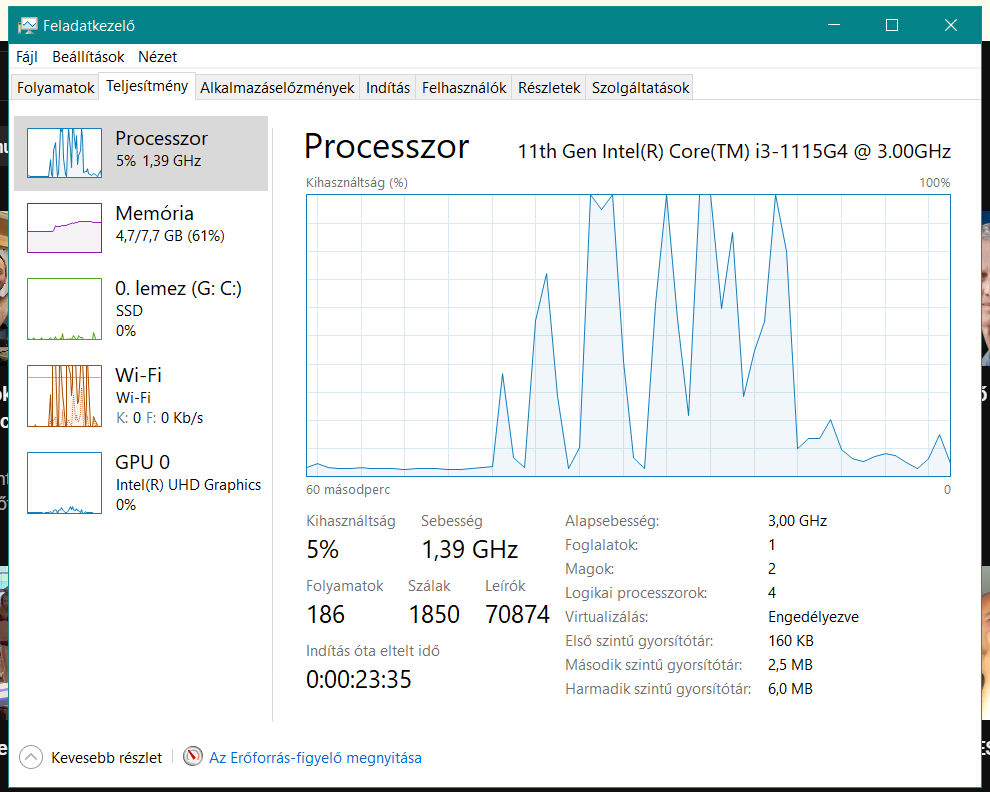Switch to the Alkalmazáselőzmények tab
The image size is (990, 792).
pos(277,87)
